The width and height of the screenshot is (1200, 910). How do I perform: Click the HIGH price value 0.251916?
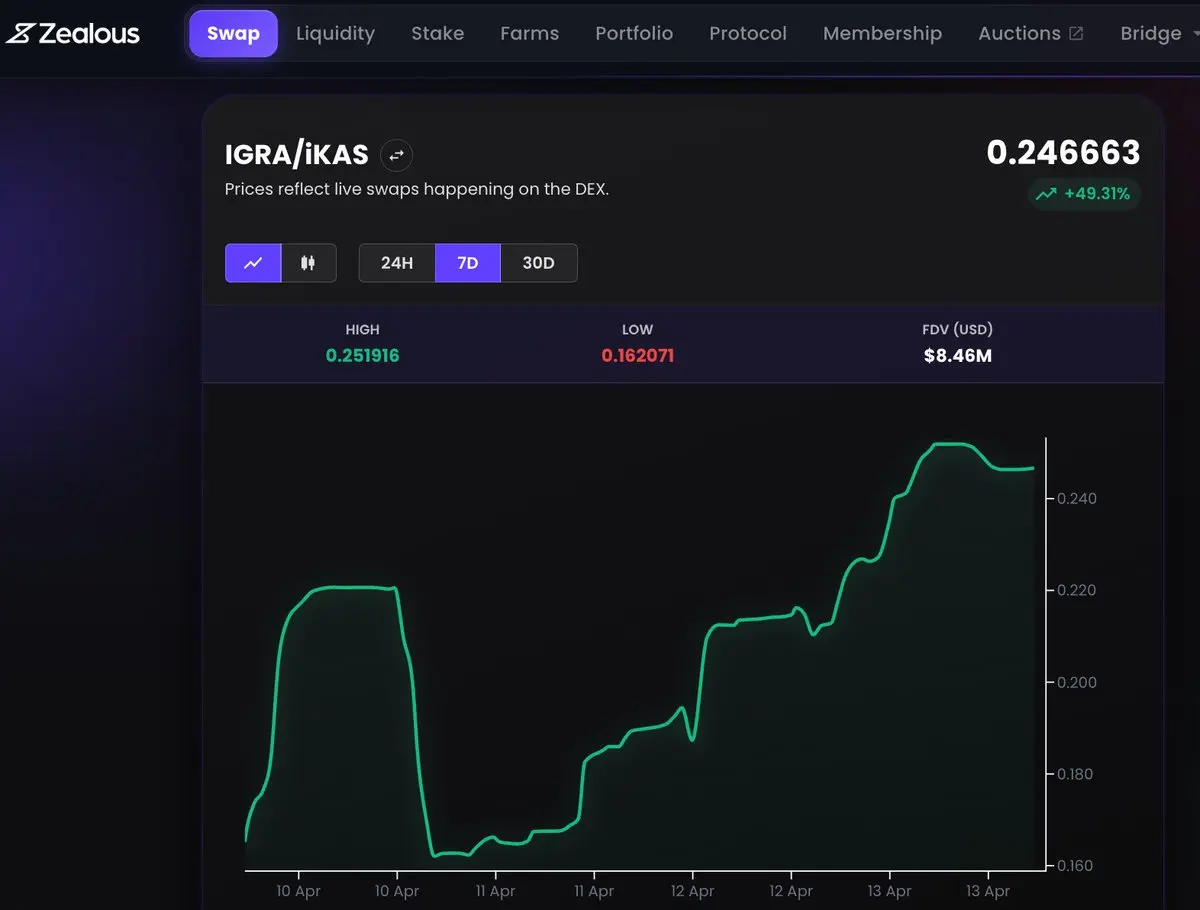pos(362,355)
